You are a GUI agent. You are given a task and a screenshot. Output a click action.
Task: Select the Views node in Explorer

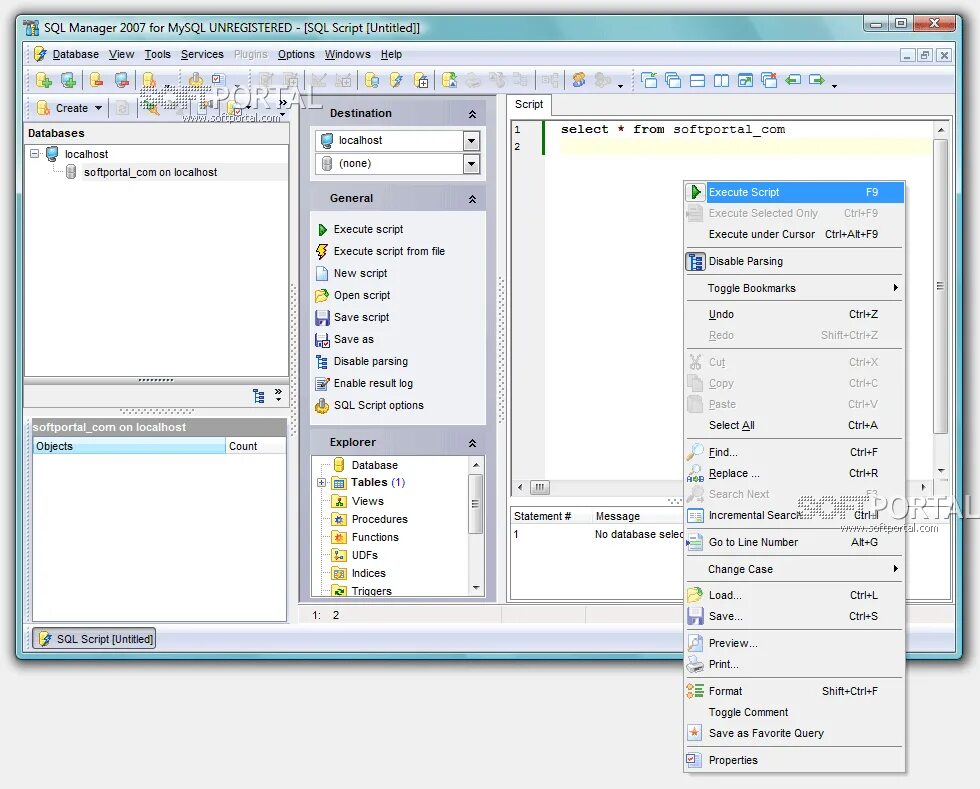[x=368, y=501]
